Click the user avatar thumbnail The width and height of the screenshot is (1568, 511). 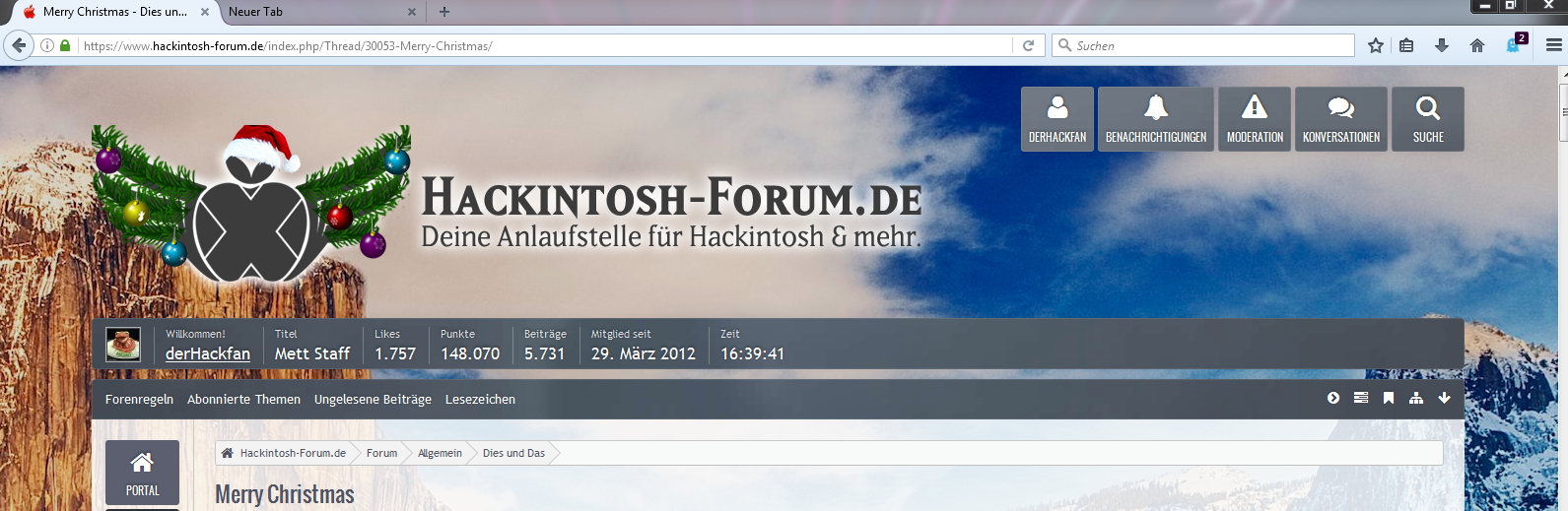coord(123,344)
